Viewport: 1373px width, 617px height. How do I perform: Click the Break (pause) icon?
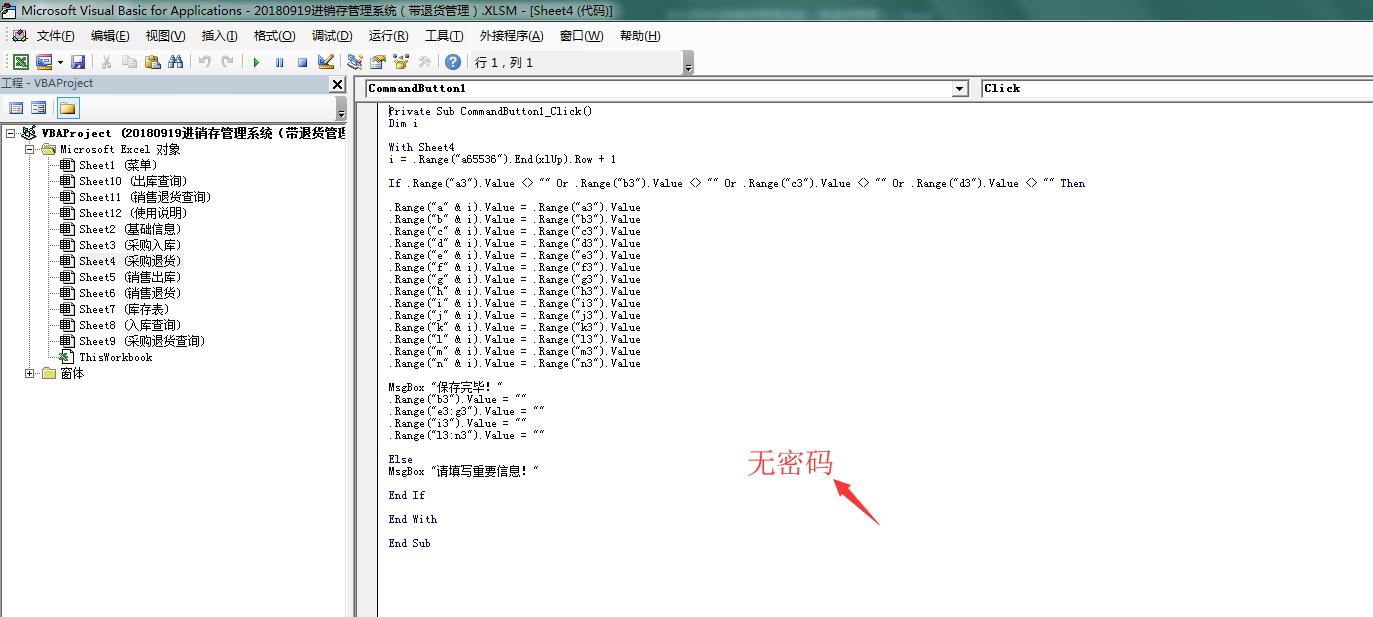280,61
